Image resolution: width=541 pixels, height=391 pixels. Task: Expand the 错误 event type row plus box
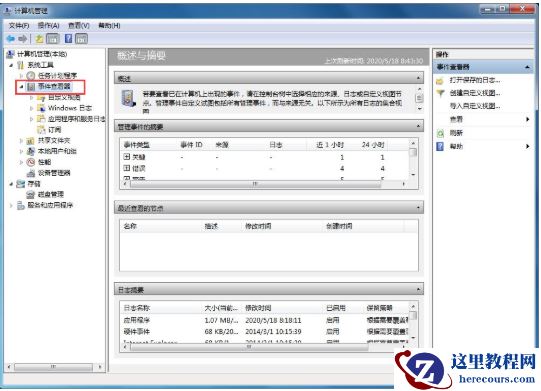tap(127, 168)
